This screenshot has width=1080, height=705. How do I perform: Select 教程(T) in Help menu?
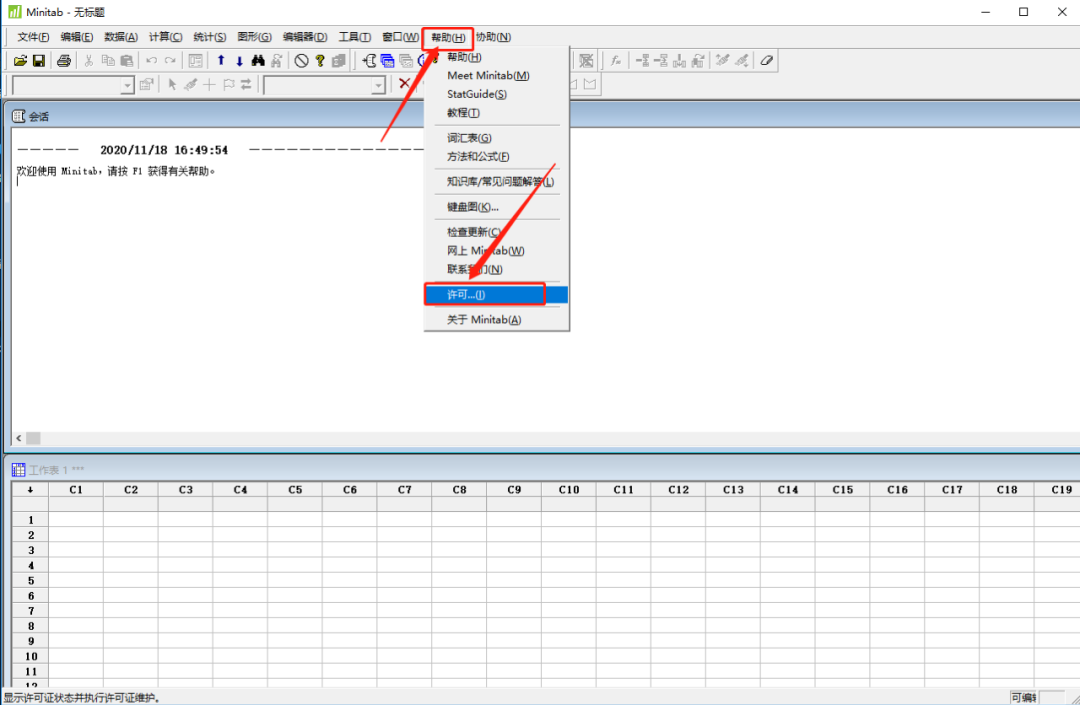click(497, 113)
